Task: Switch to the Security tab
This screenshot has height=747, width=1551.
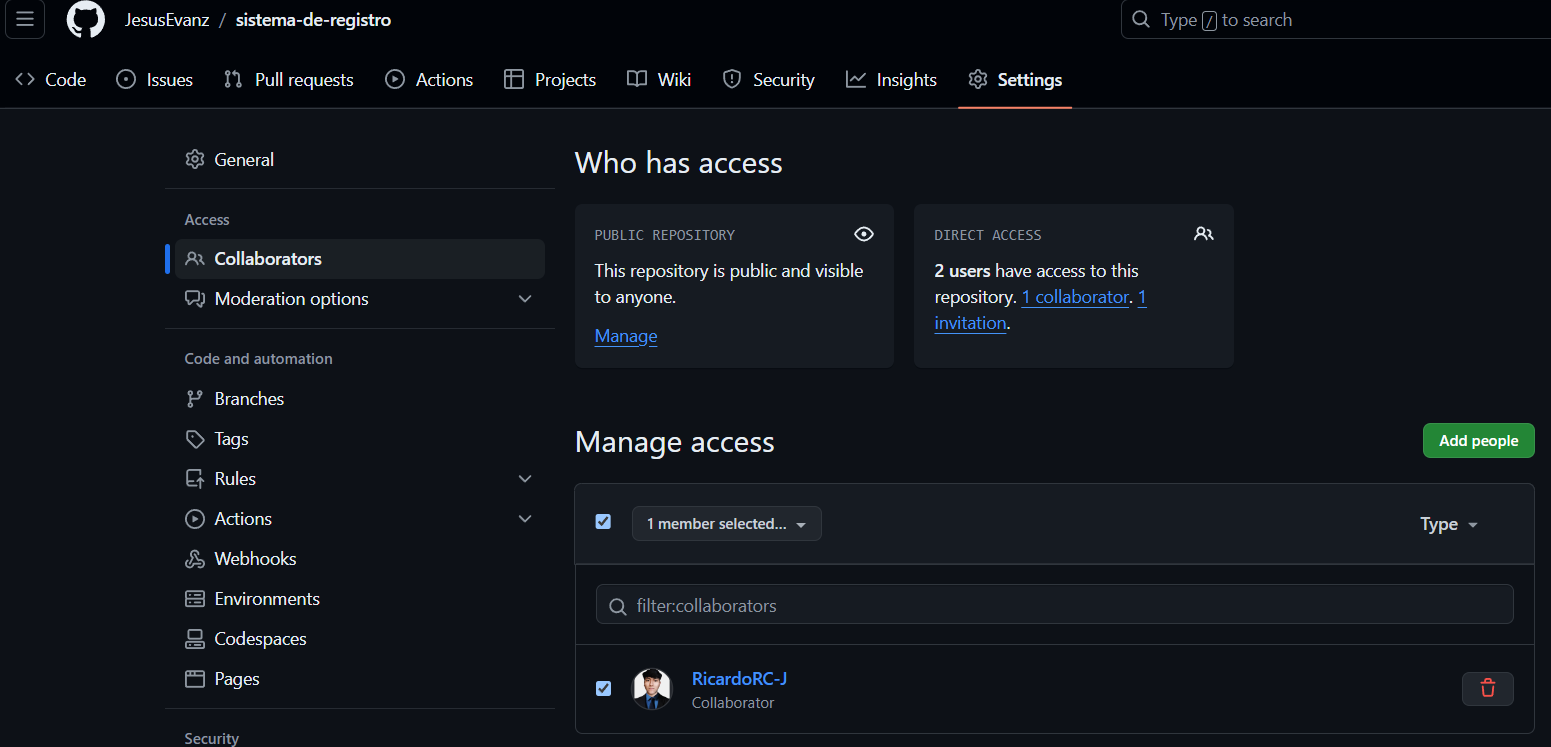Action: [769, 80]
